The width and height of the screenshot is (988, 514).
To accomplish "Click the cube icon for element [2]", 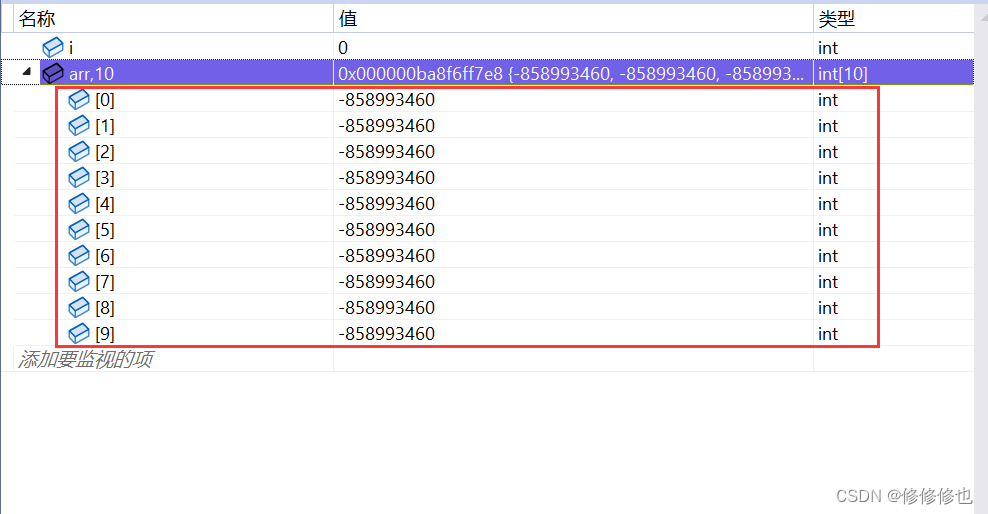I will pos(79,152).
